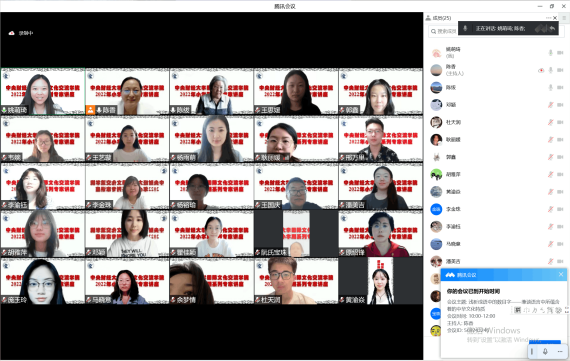570x361 pixels.
Task: Toggle the microphone for 姚萌琦 in the member list
Action: 551,53
